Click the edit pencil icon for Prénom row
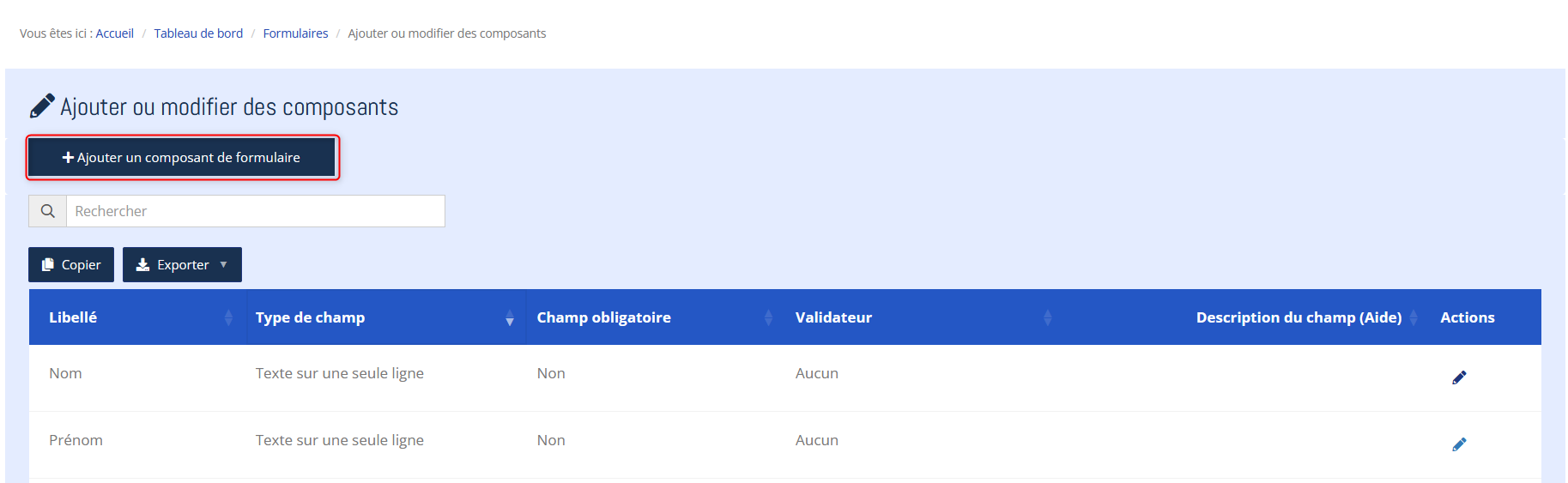 [1459, 444]
